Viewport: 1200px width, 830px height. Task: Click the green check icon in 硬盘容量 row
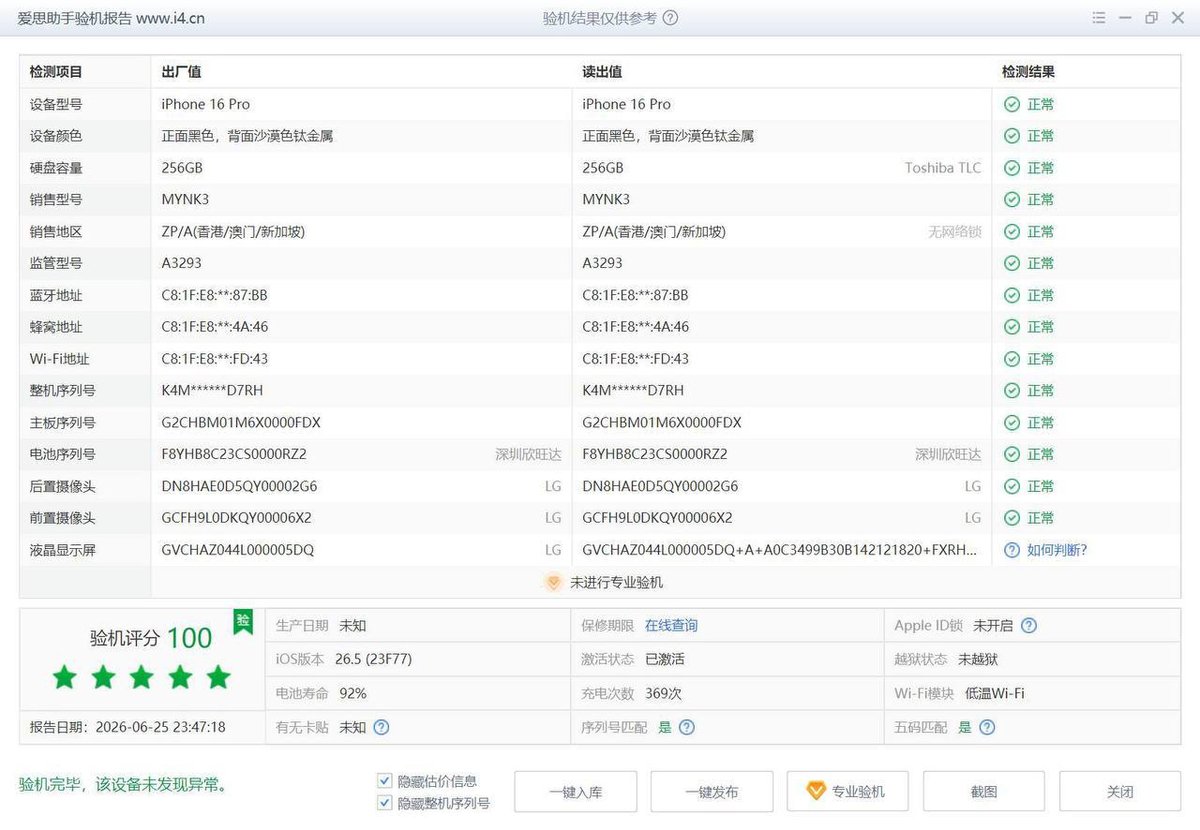1012,168
